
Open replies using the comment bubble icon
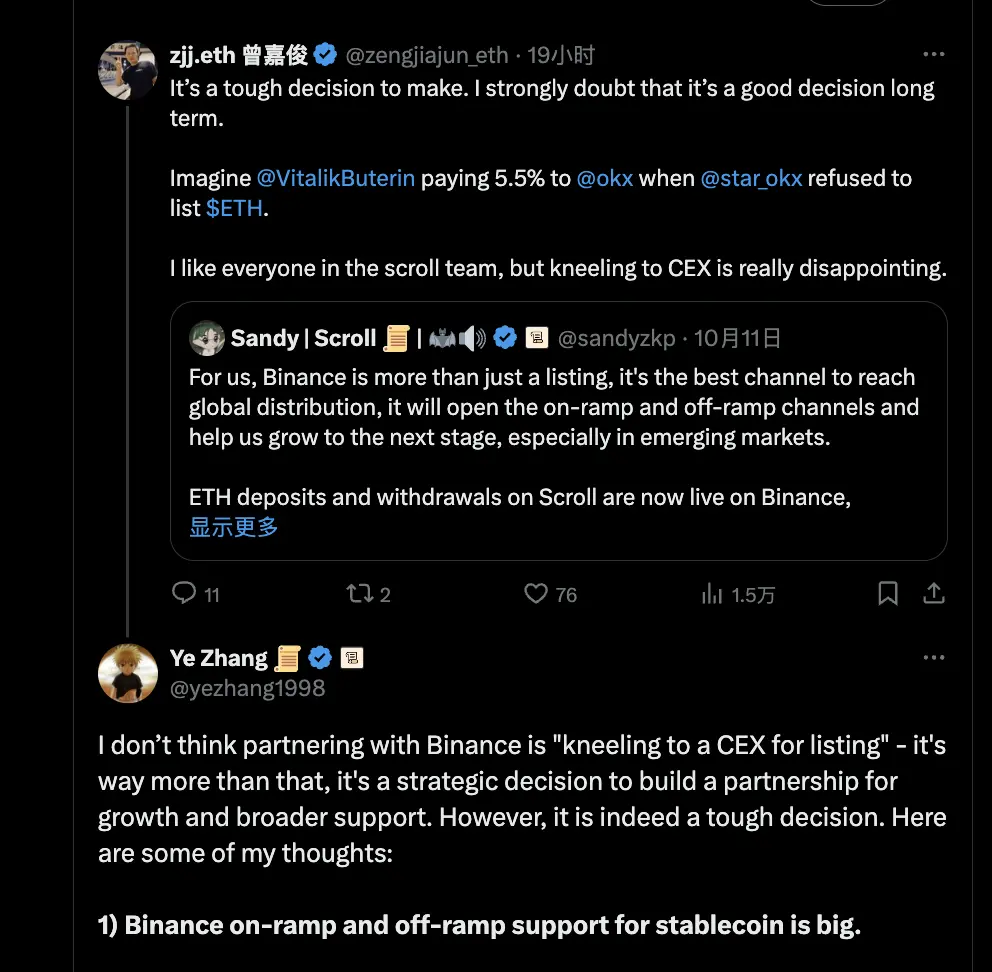(x=186, y=594)
